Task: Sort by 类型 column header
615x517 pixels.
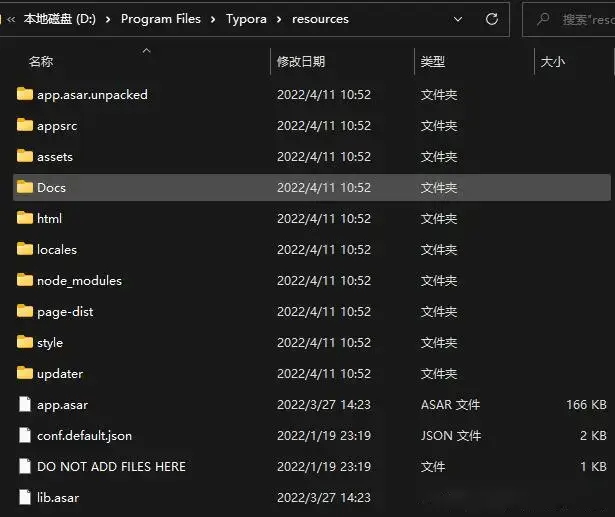Action: [433, 62]
